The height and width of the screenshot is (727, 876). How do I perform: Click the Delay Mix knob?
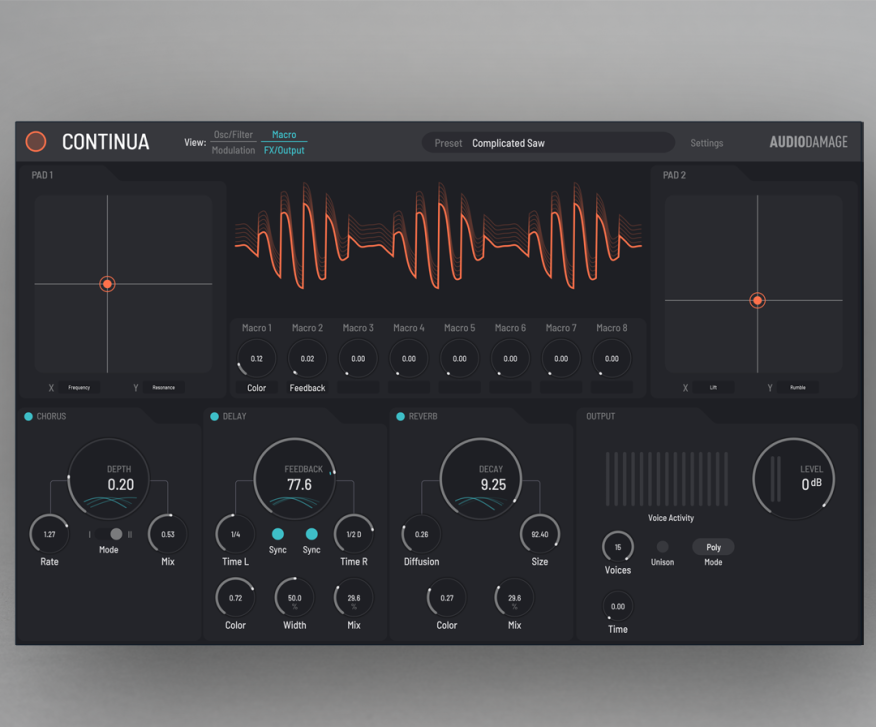pos(354,598)
